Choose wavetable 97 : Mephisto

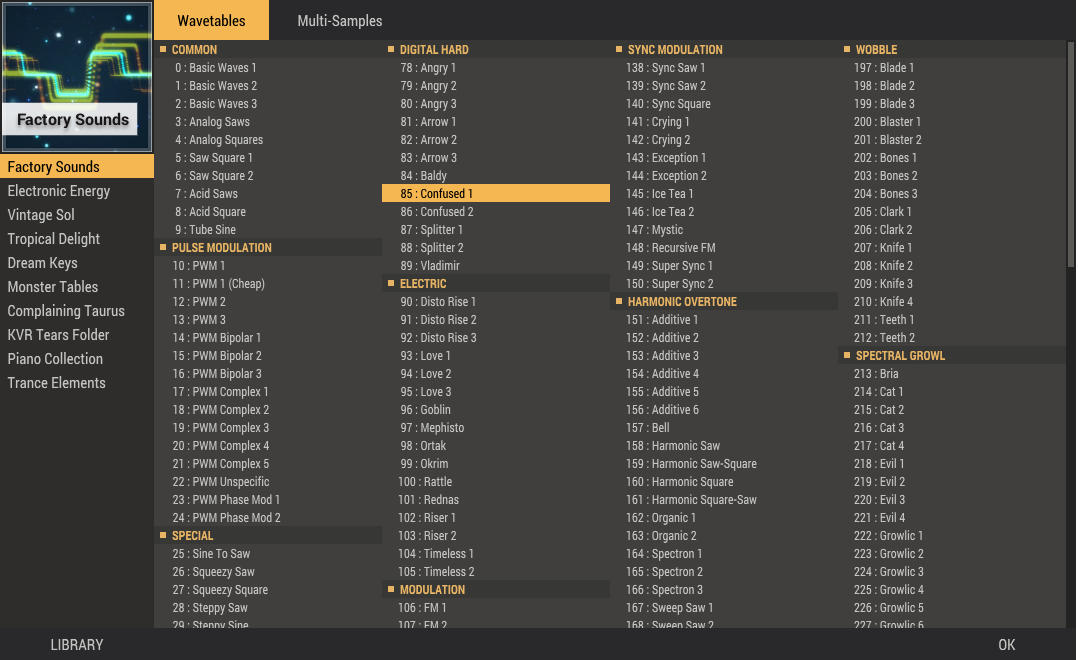(432, 428)
